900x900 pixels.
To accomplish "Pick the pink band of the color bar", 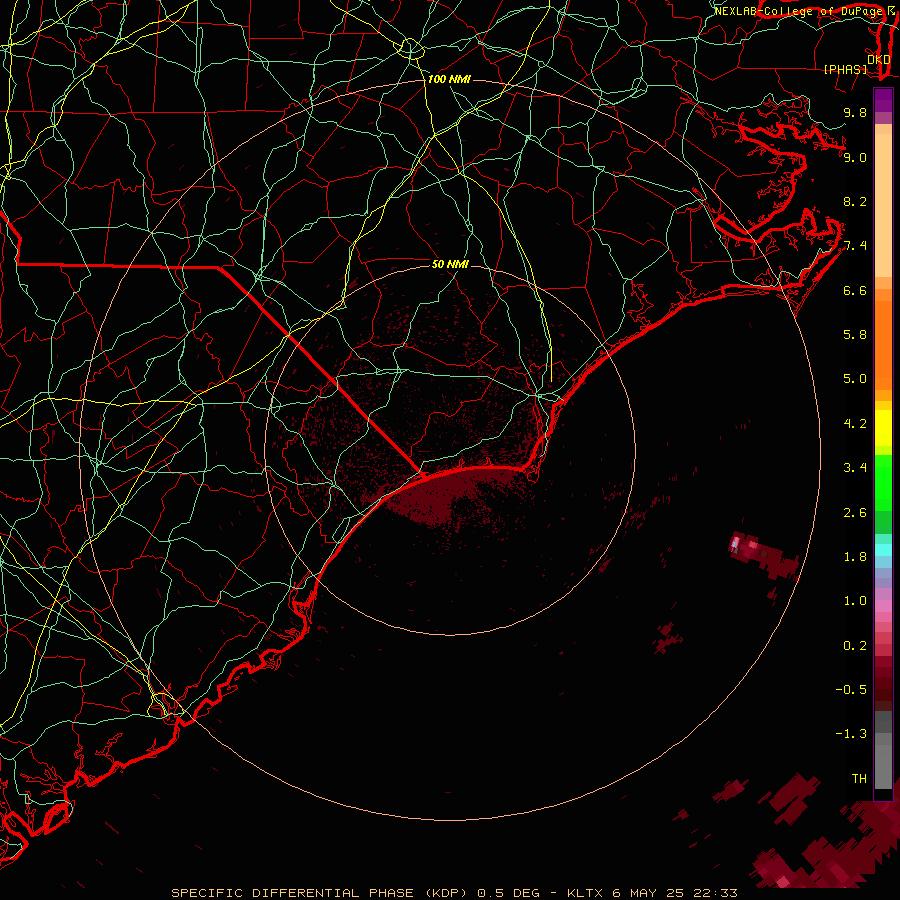I will click(x=883, y=606).
